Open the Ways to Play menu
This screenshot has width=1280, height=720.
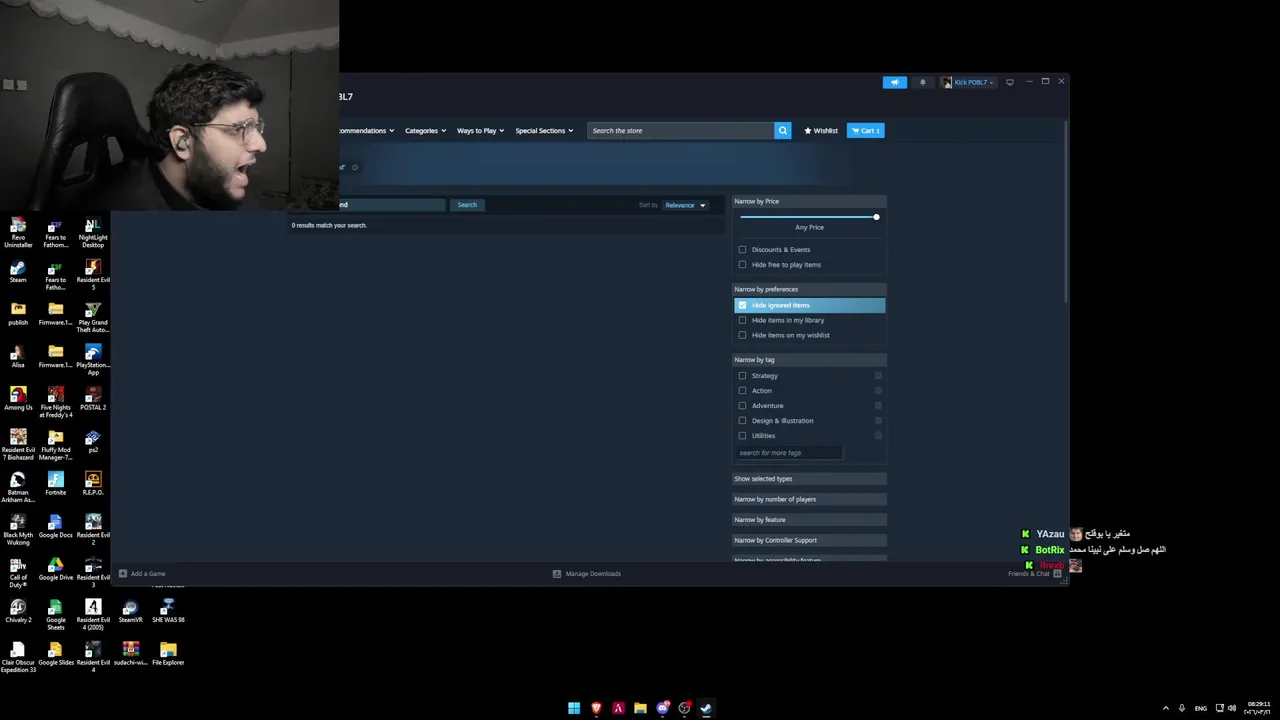pyautogui.click(x=480, y=131)
